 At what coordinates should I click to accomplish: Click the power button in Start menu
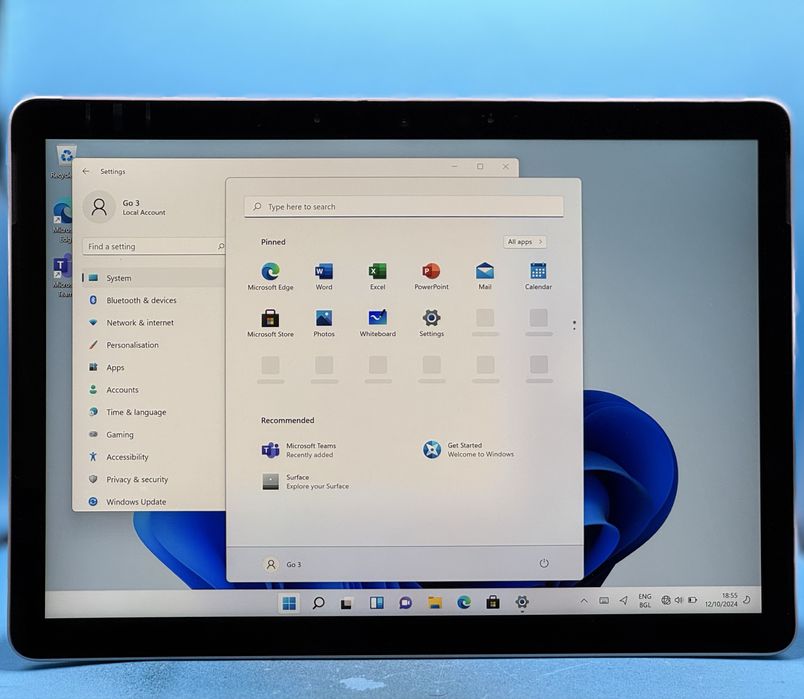544,563
